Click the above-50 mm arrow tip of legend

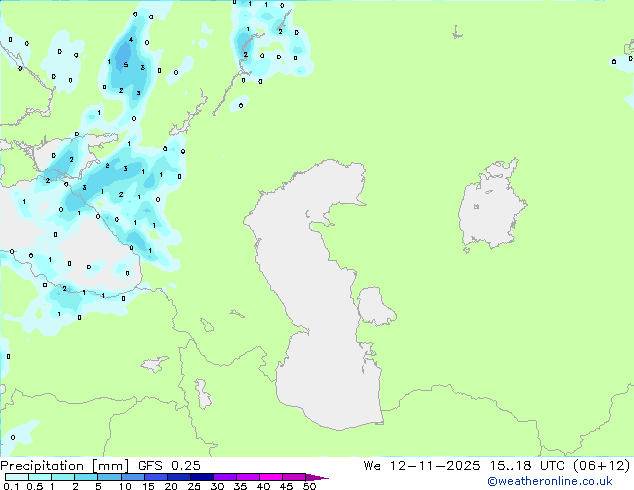316,477
